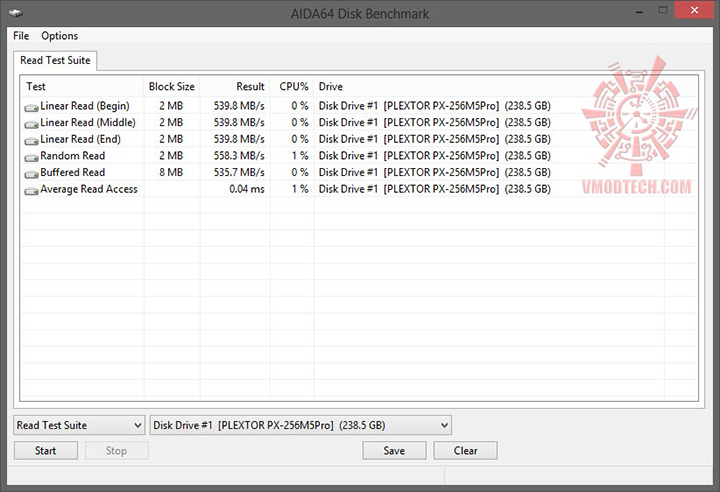Open the Disk Drive #1 PLEXTOR selection dropdown

point(301,425)
